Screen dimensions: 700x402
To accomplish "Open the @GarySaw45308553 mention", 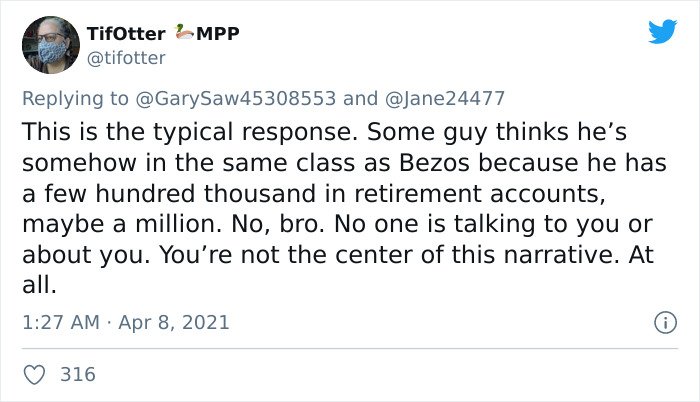I will click(235, 98).
